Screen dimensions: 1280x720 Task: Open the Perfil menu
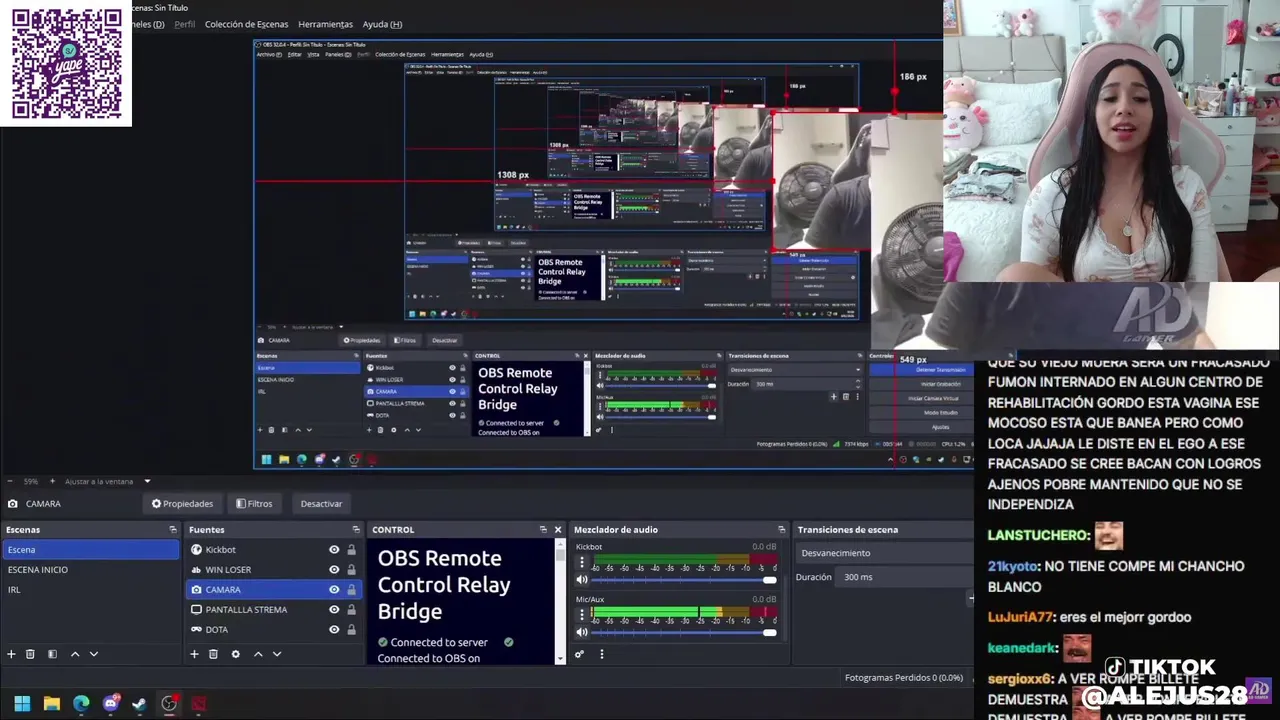coord(185,24)
